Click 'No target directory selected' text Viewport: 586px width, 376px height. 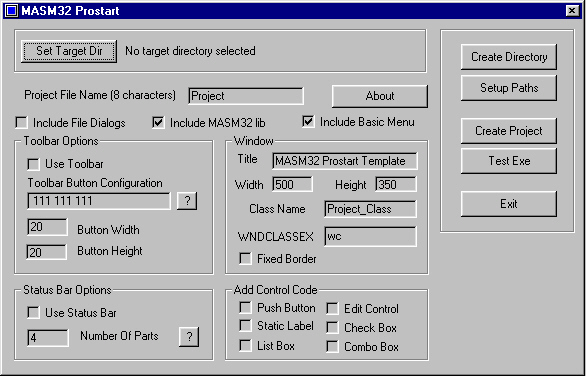click(x=190, y=51)
